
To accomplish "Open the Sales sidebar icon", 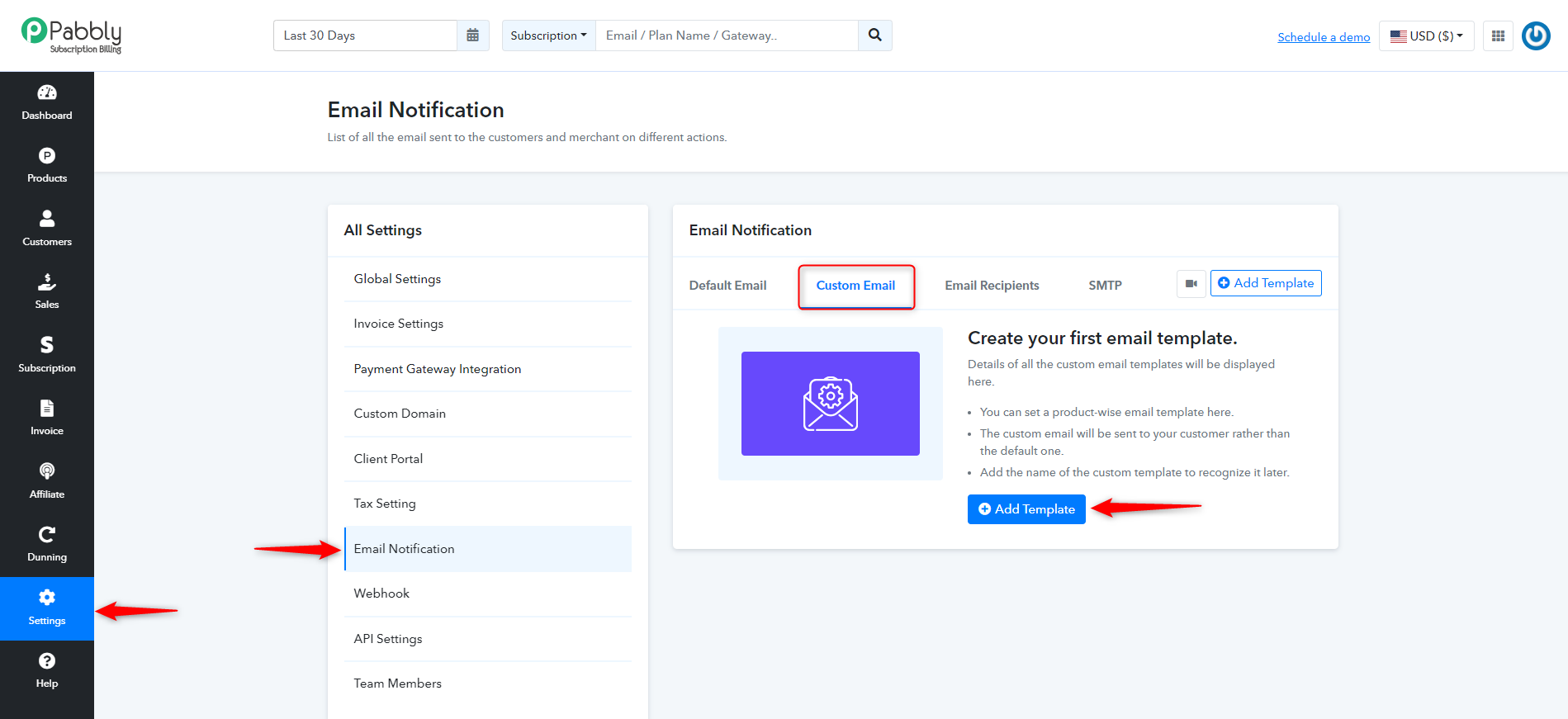I will 47,291.
